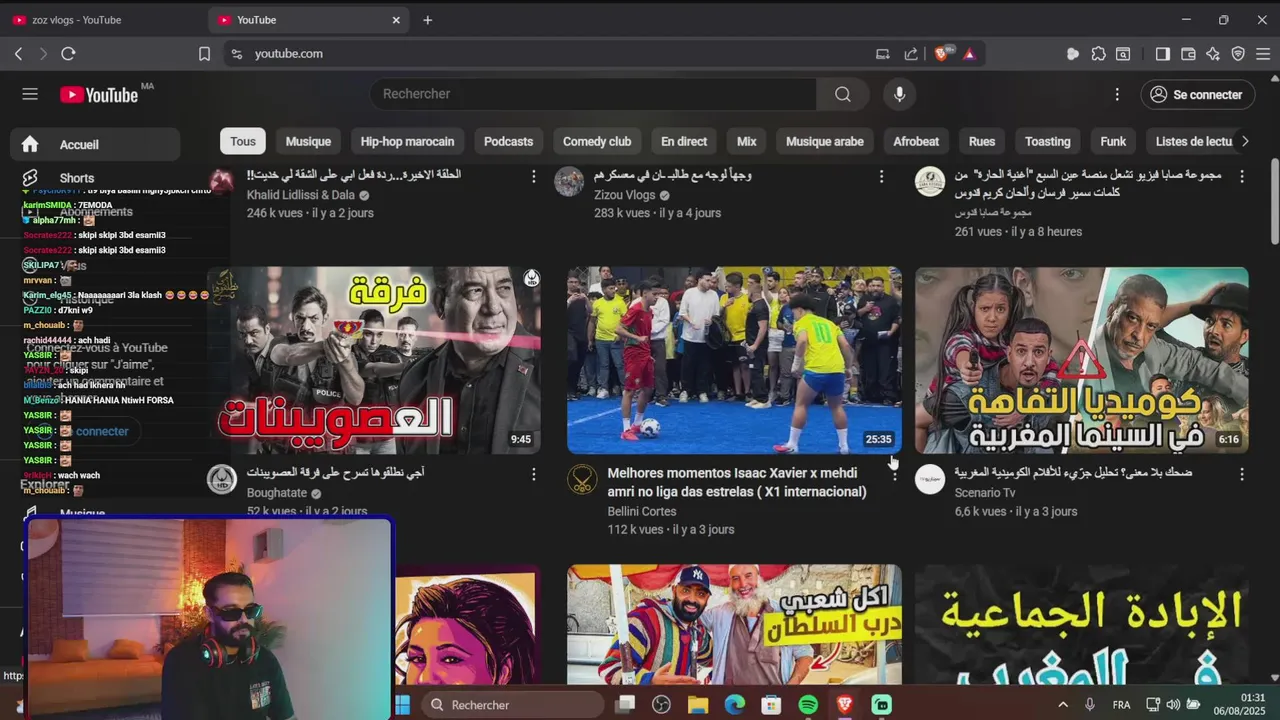Select the Musique filter chip

click(x=308, y=141)
